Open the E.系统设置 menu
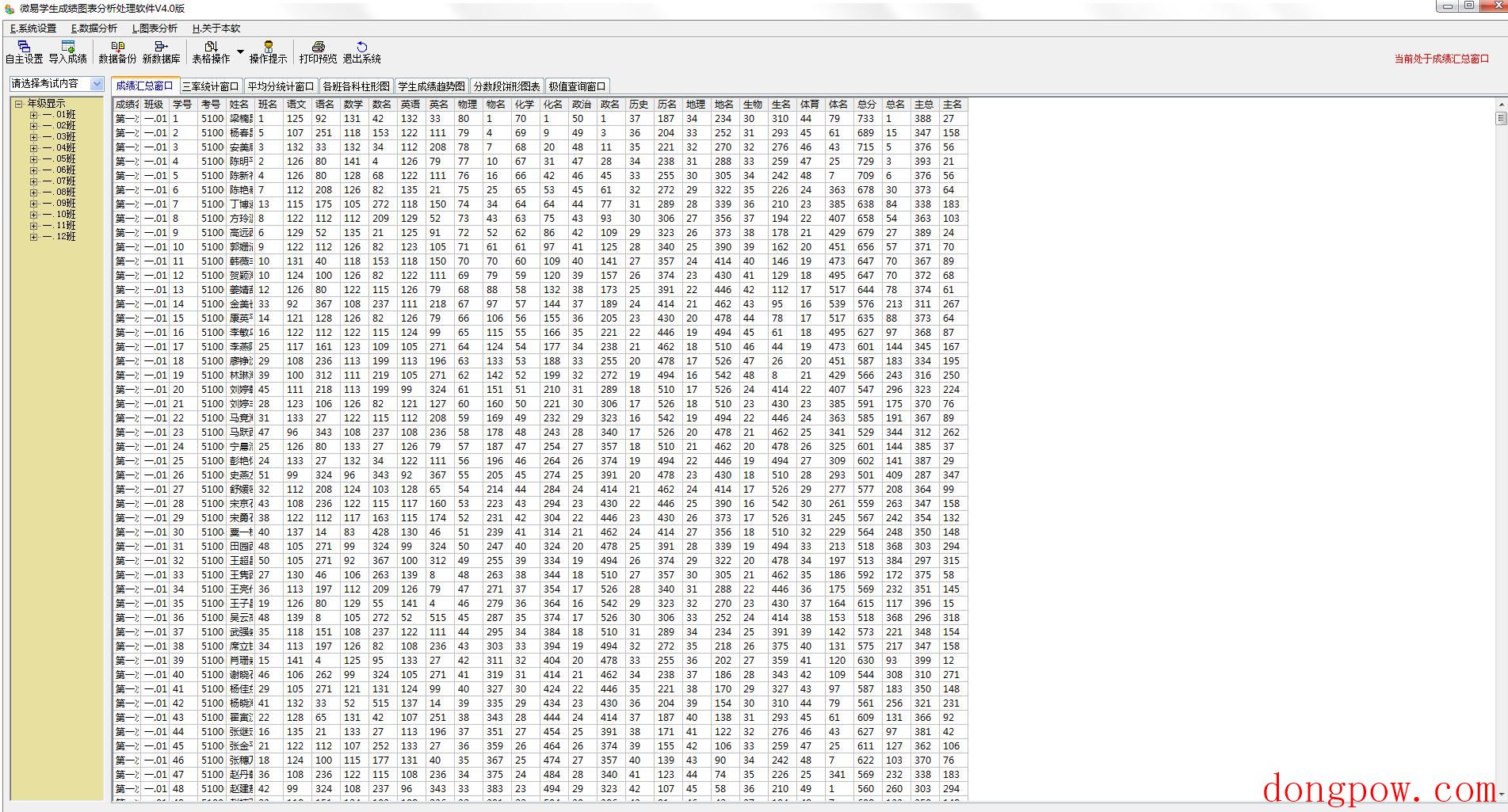This screenshot has height=812, width=1508. tap(33, 29)
